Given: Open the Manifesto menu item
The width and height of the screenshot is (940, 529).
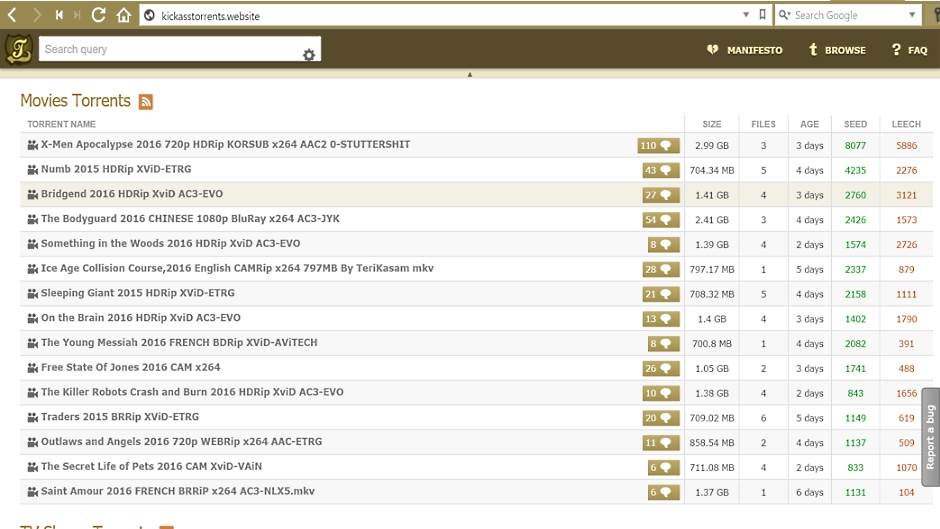Looking at the screenshot, I should click(745, 50).
